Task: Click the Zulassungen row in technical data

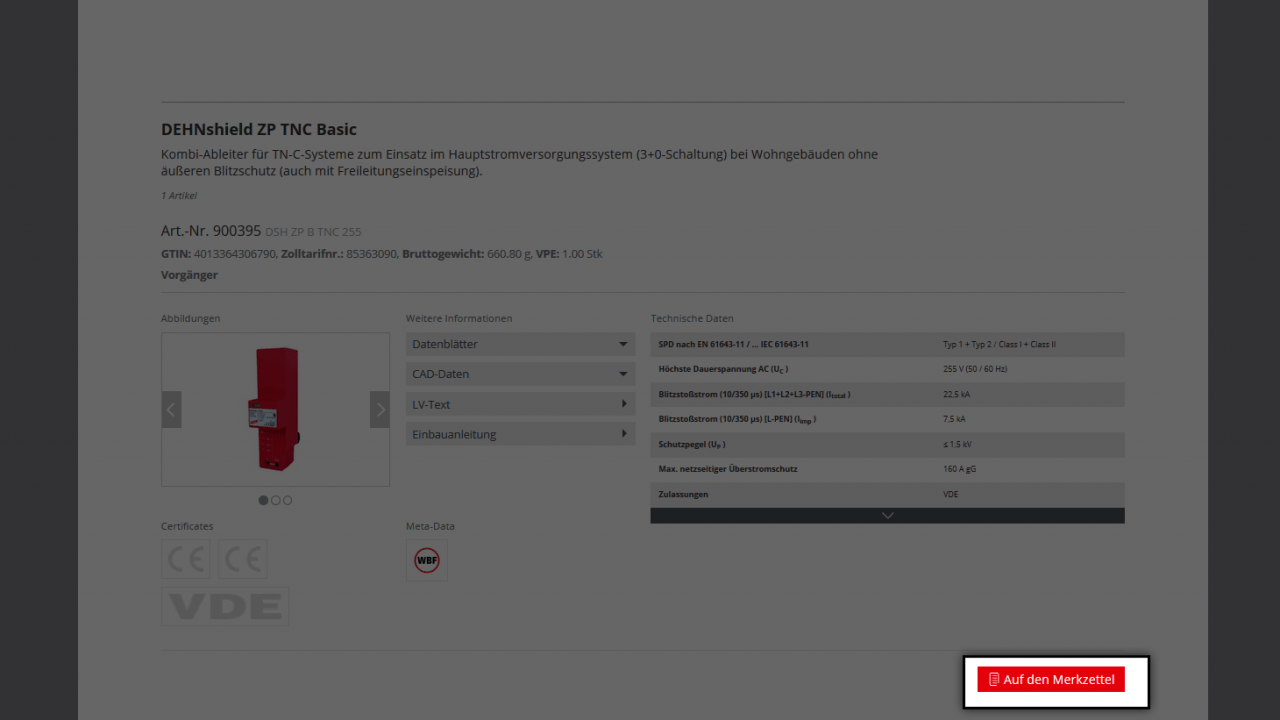Action: click(x=887, y=494)
